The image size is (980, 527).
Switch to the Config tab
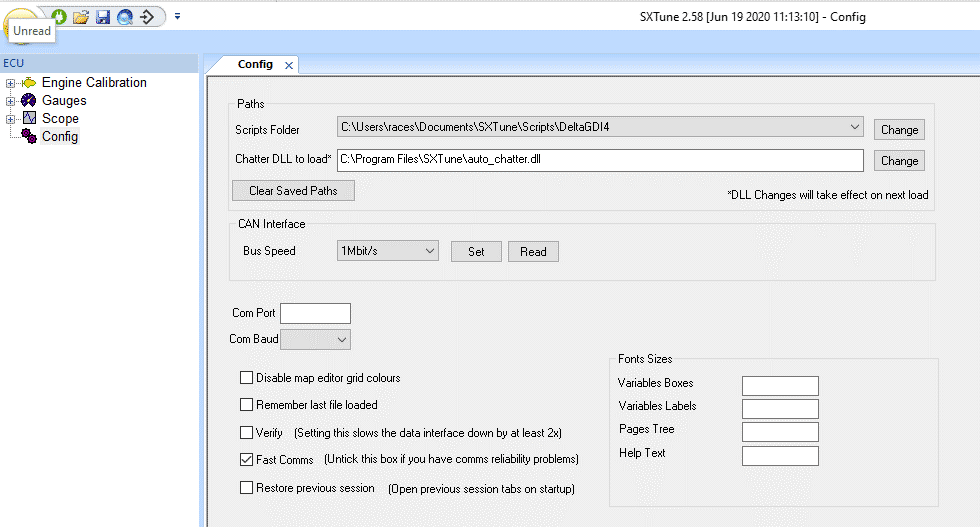point(255,64)
